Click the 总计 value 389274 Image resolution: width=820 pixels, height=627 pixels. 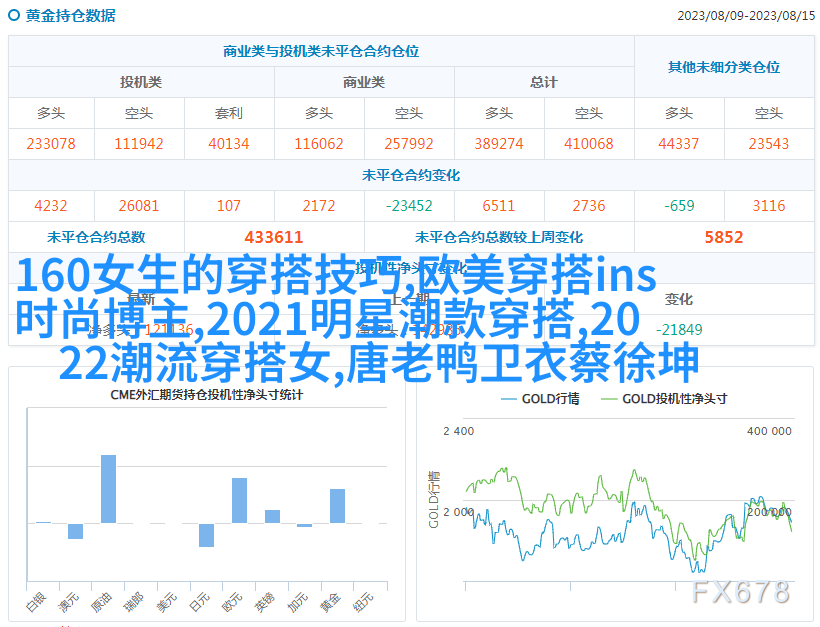[x=498, y=144]
